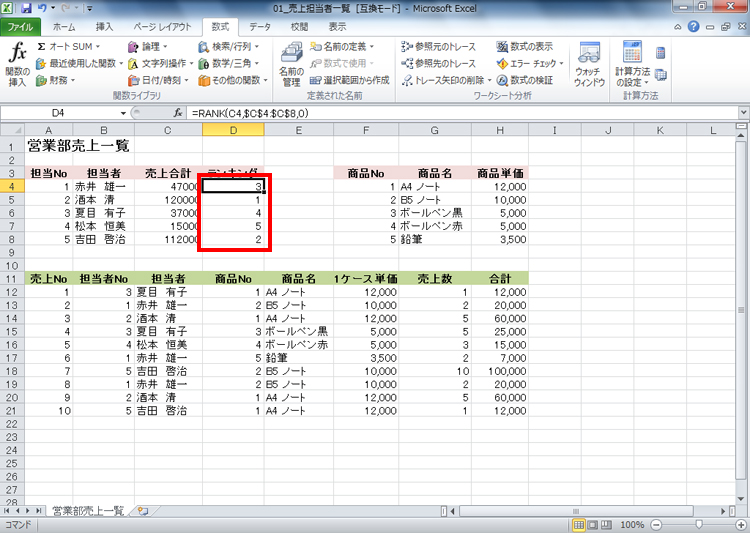Open 計算方法の設定 menu

(x=632, y=65)
